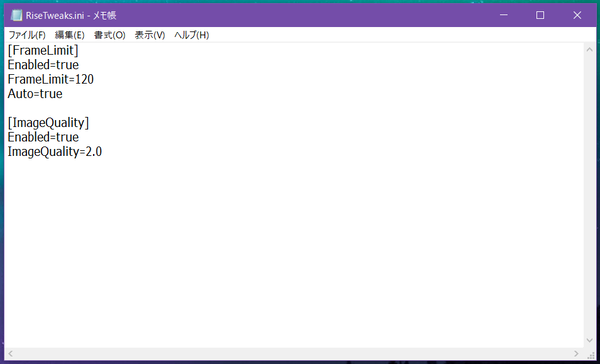This screenshot has width=600, height=364.
Task: Click the [FrameLimit] section header line
Action: [43, 50]
